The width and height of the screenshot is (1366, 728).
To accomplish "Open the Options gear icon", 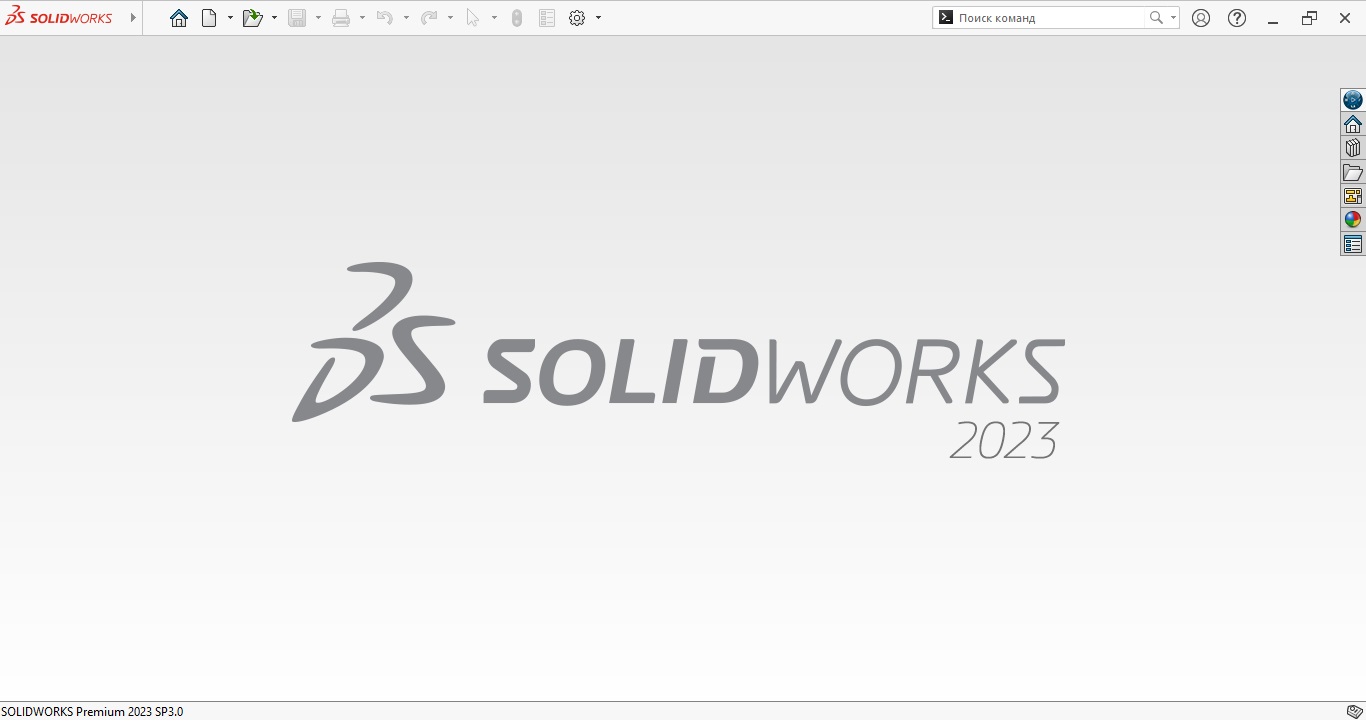I will tap(577, 18).
